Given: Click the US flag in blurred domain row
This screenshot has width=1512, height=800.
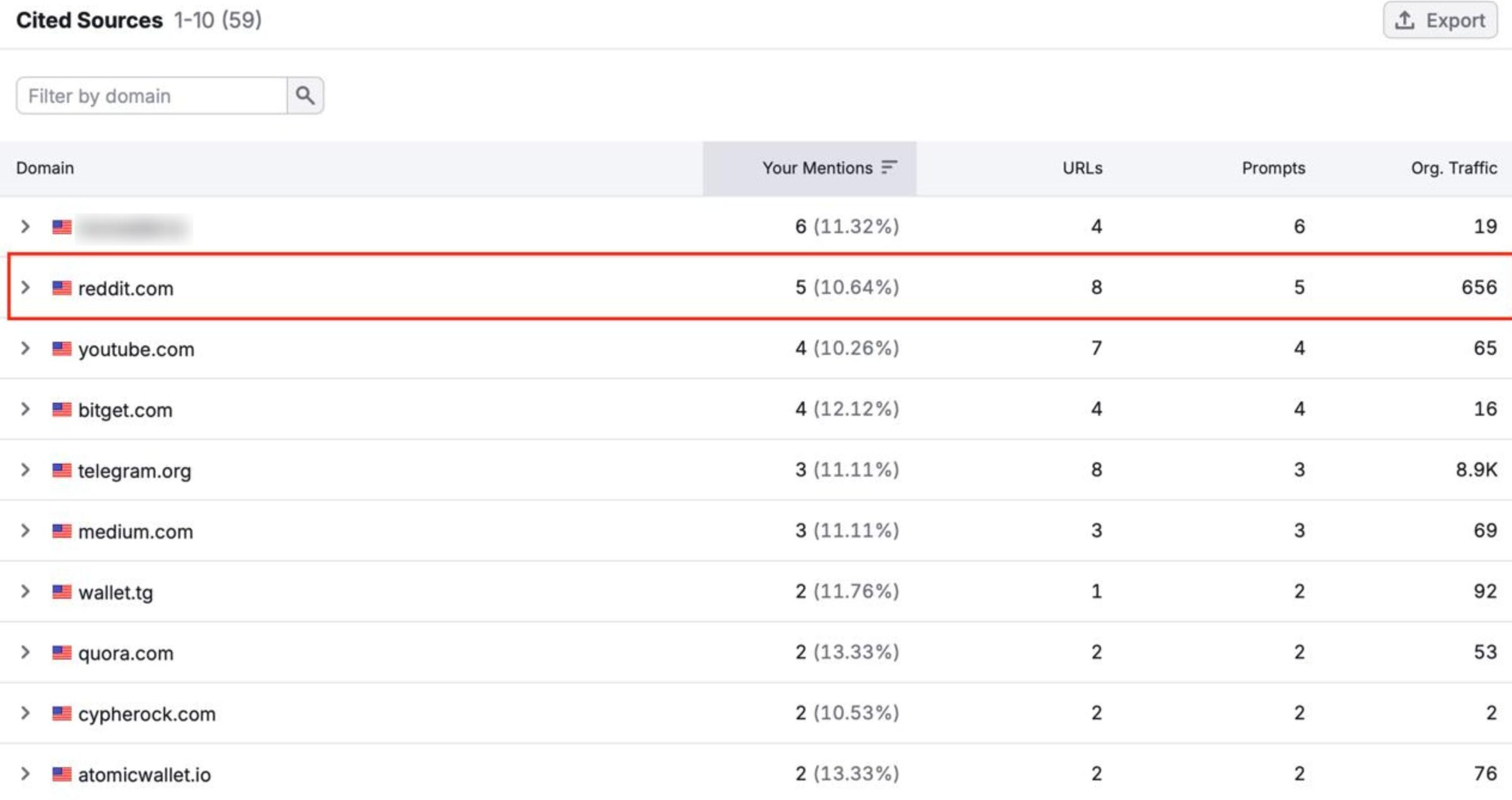Looking at the screenshot, I should 62,227.
